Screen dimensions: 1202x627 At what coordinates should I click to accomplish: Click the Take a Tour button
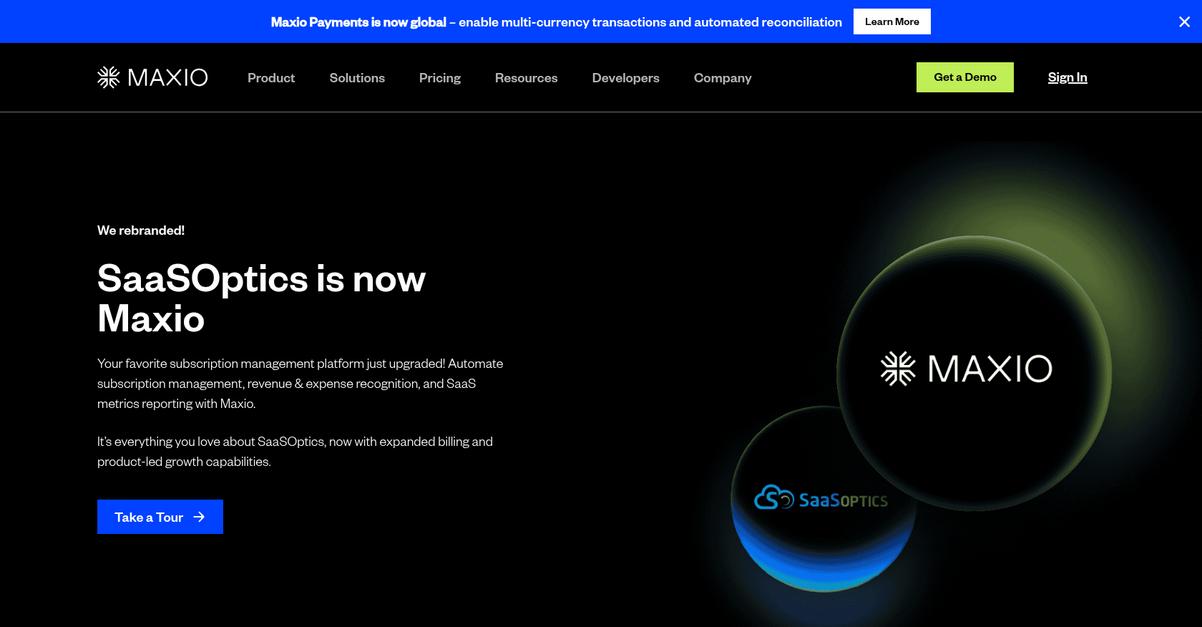[x=160, y=517]
